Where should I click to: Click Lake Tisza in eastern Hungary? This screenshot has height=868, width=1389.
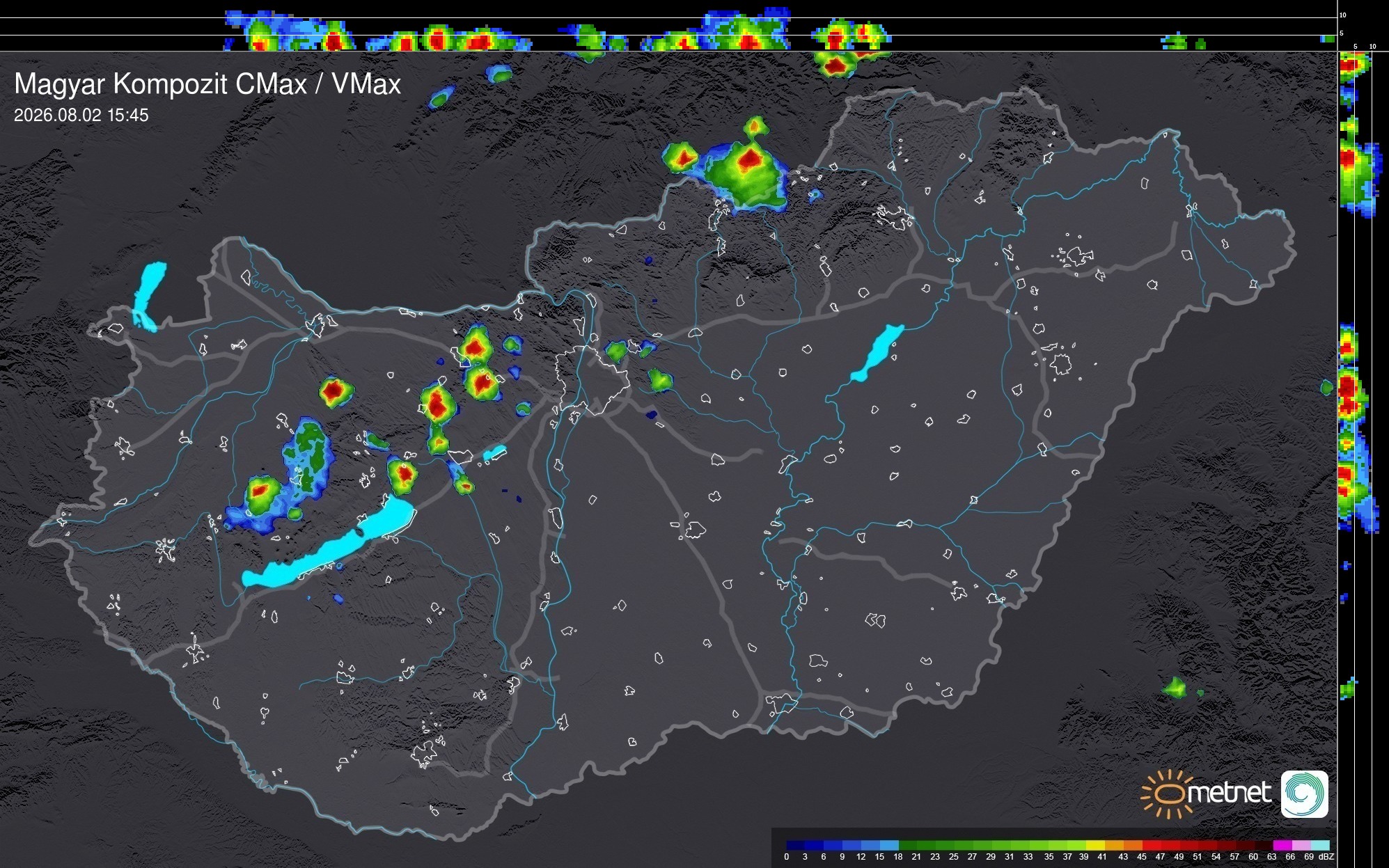tap(877, 353)
